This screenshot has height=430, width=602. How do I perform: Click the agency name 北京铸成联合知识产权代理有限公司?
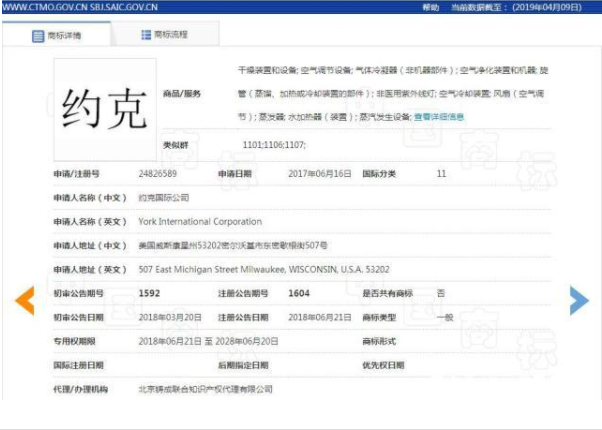point(205,389)
